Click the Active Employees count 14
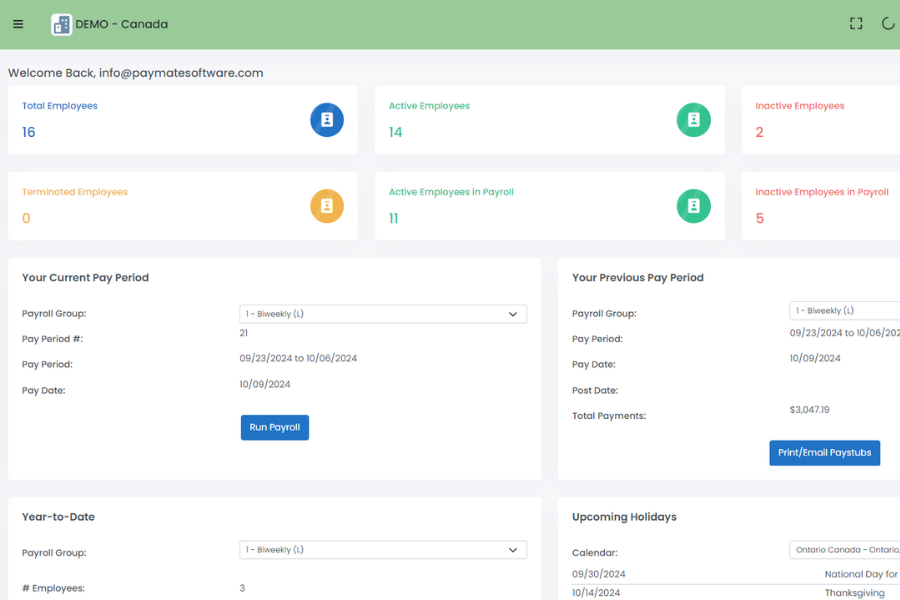 [x=395, y=133]
